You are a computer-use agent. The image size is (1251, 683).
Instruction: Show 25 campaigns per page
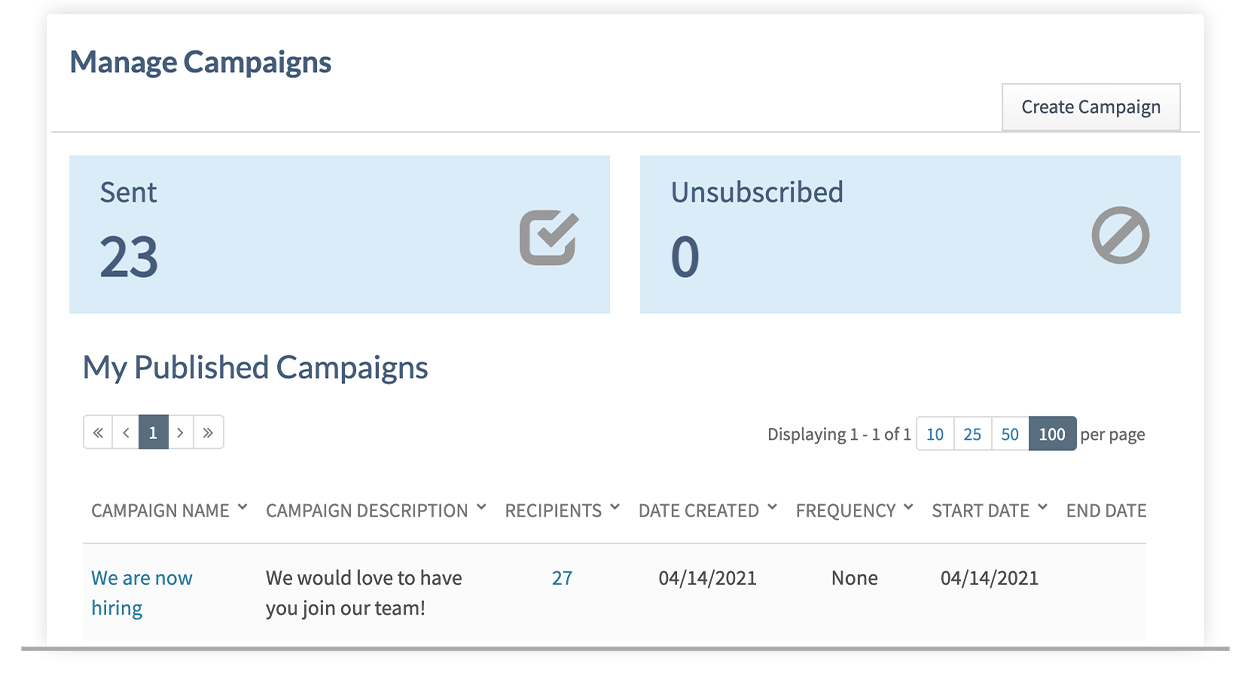972,434
